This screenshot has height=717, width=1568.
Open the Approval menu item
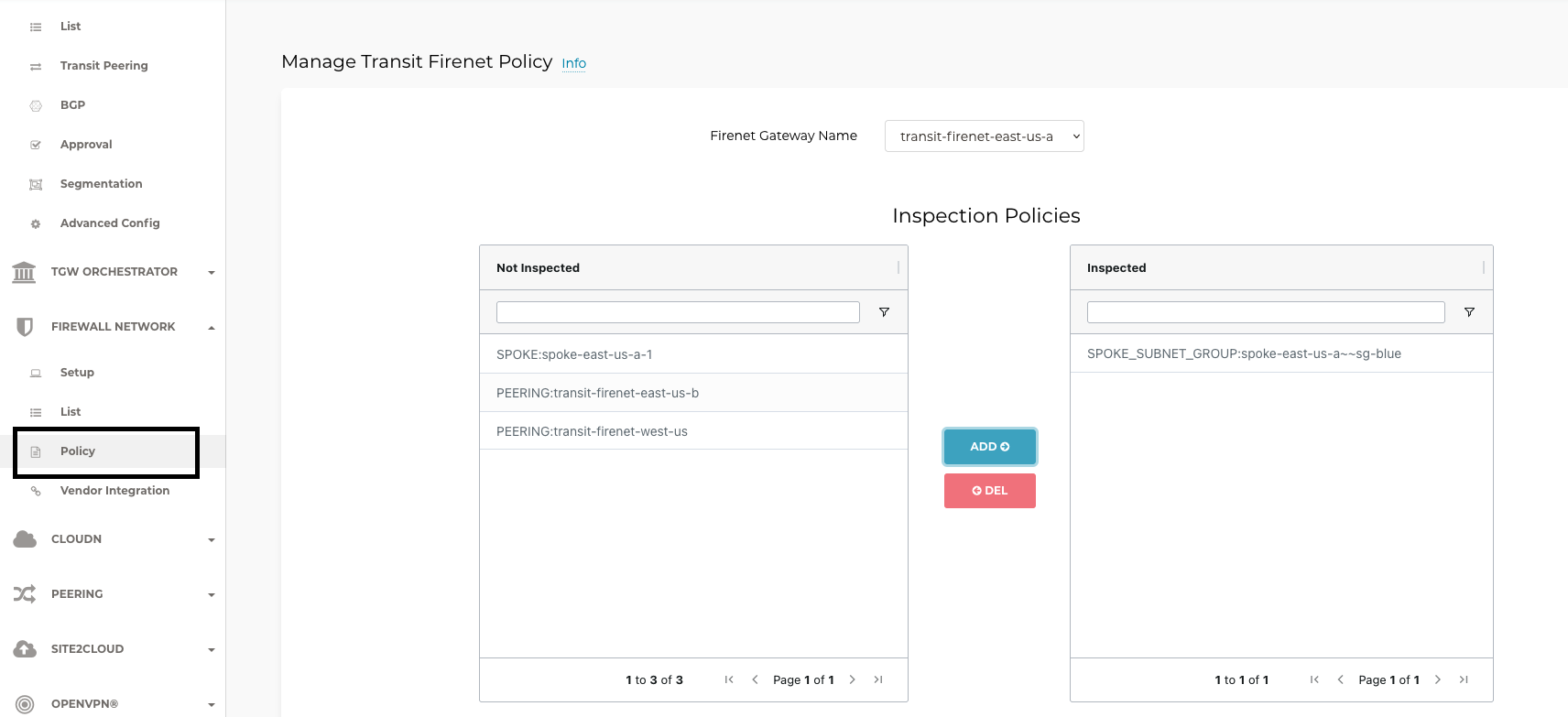[86, 145]
